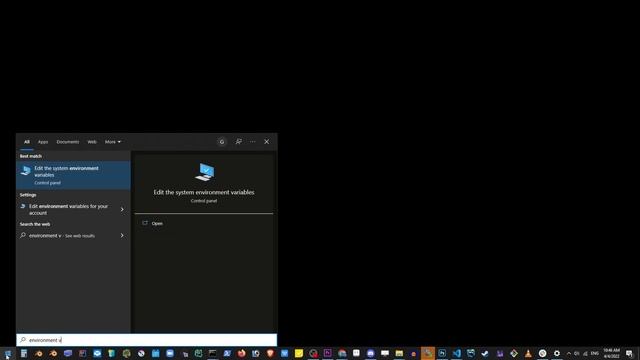Open Discord from the taskbar

tap(371, 353)
